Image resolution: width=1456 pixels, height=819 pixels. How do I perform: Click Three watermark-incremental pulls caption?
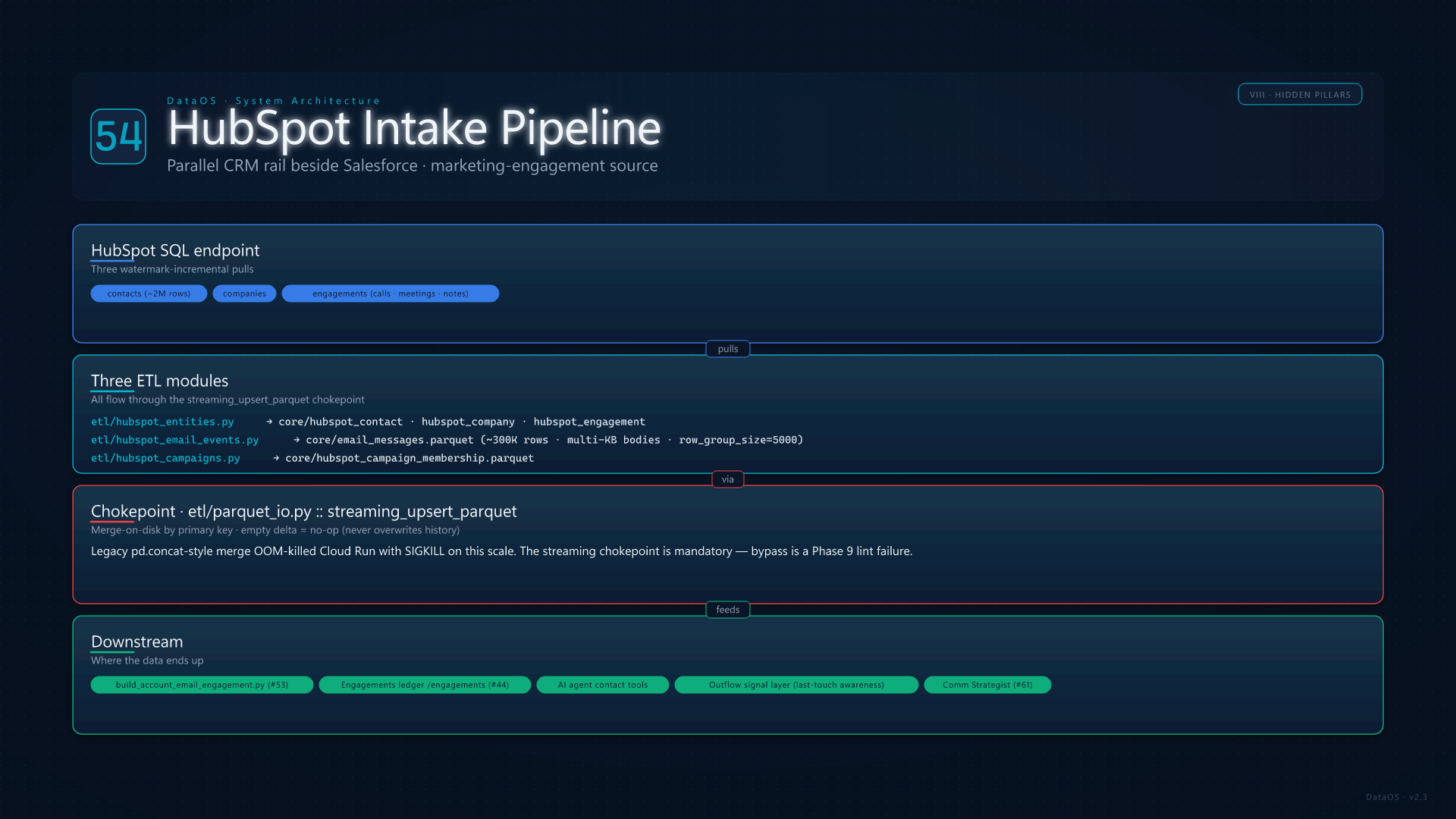(x=172, y=269)
